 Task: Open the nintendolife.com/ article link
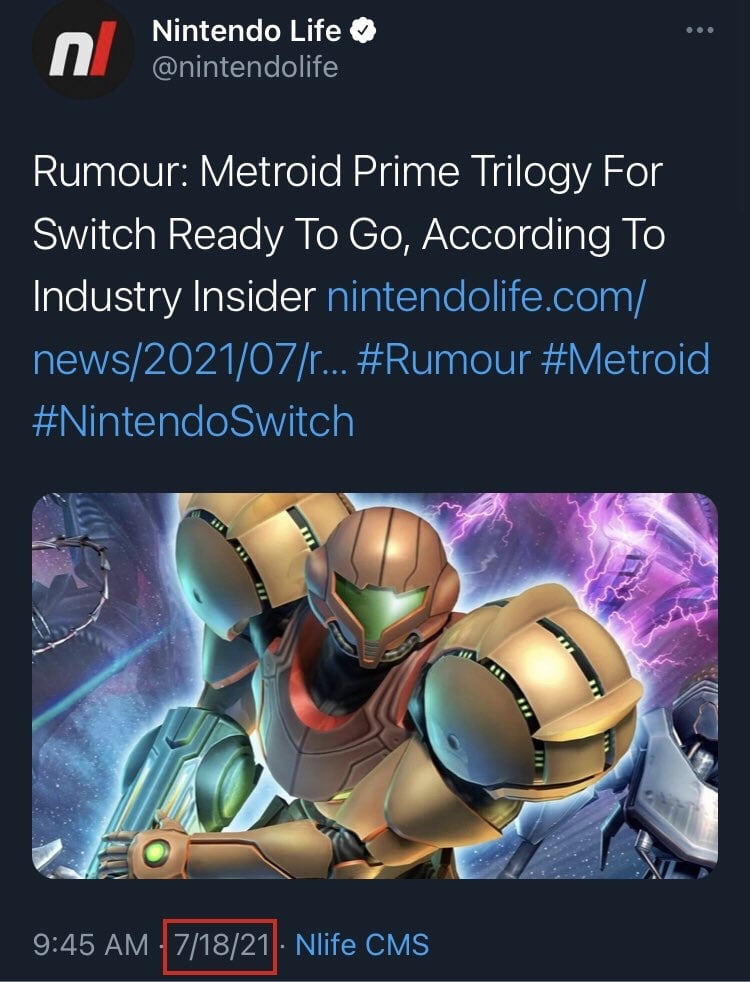(x=485, y=296)
